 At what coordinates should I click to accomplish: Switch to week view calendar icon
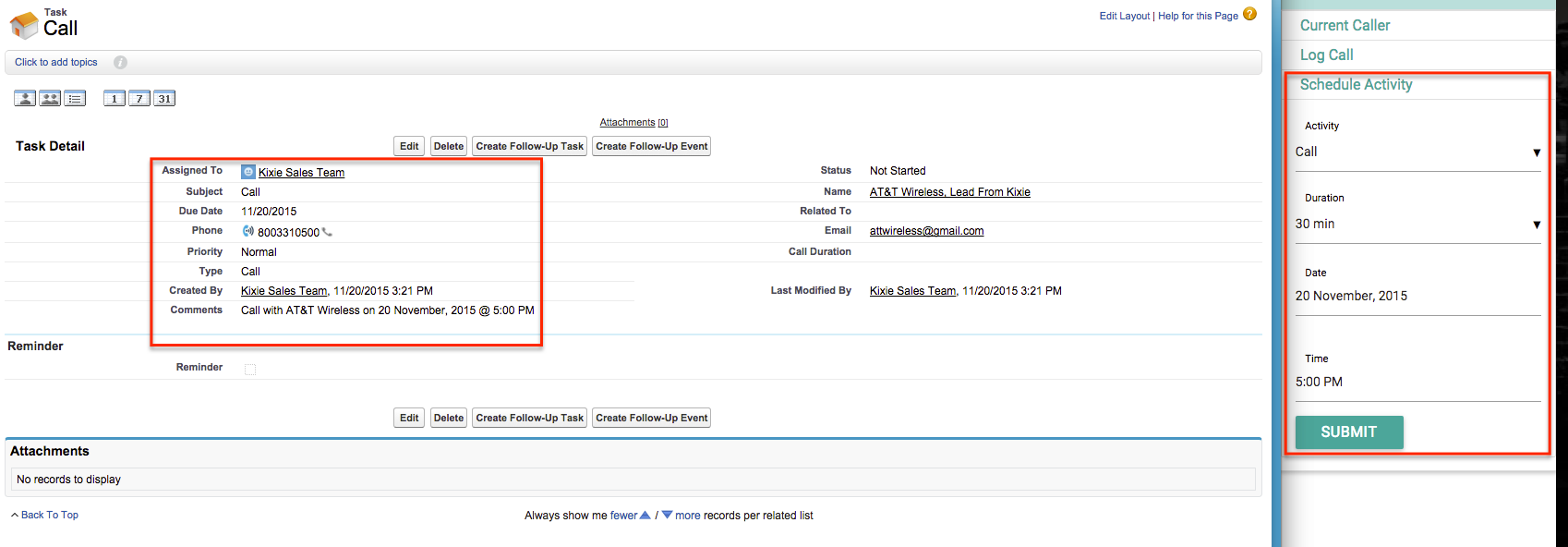click(x=139, y=99)
